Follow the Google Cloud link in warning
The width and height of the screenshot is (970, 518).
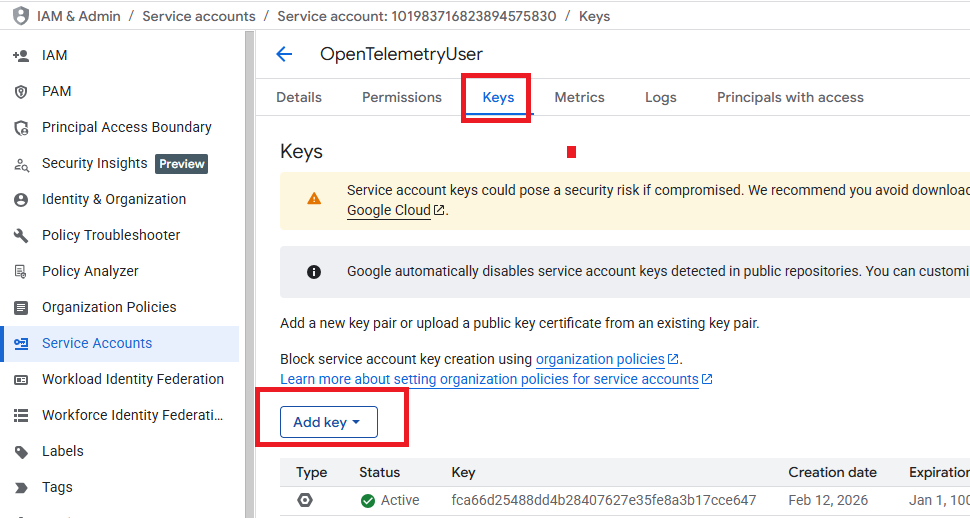tap(389, 210)
